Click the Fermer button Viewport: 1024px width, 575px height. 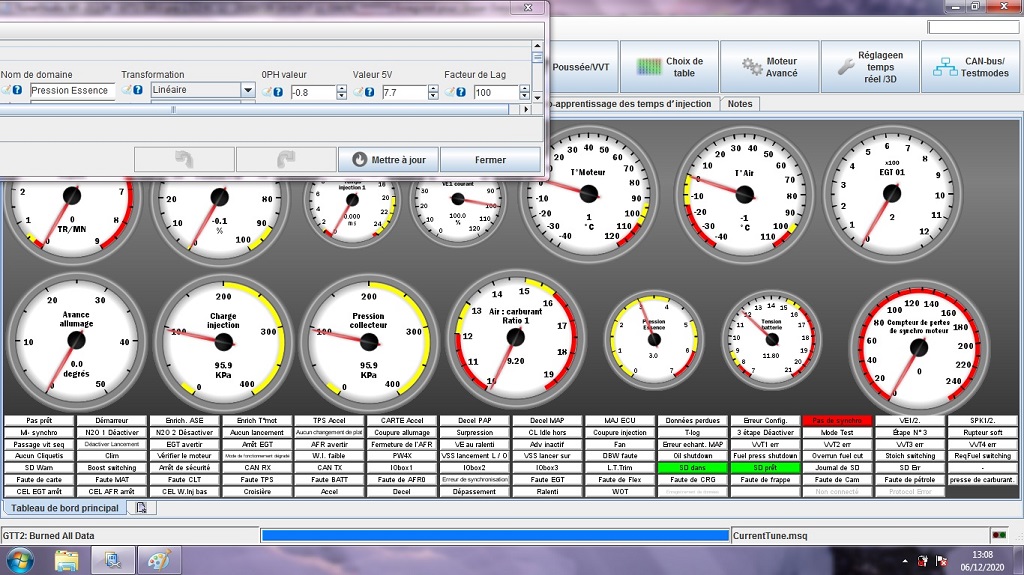pyautogui.click(x=490, y=160)
